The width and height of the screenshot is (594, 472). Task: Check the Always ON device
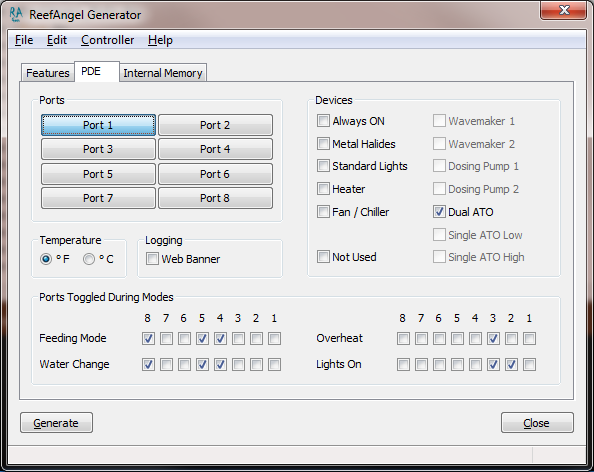tap(323, 121)
